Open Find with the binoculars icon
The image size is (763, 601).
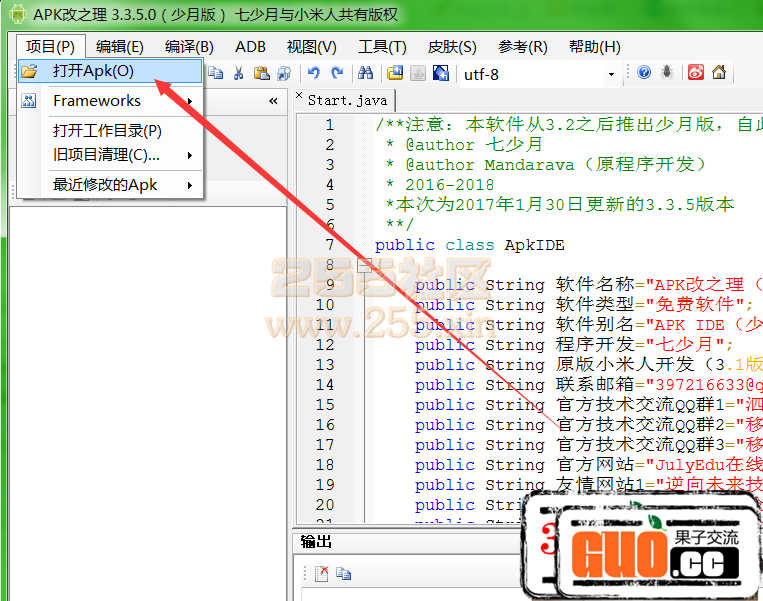[x=366, y=73]
